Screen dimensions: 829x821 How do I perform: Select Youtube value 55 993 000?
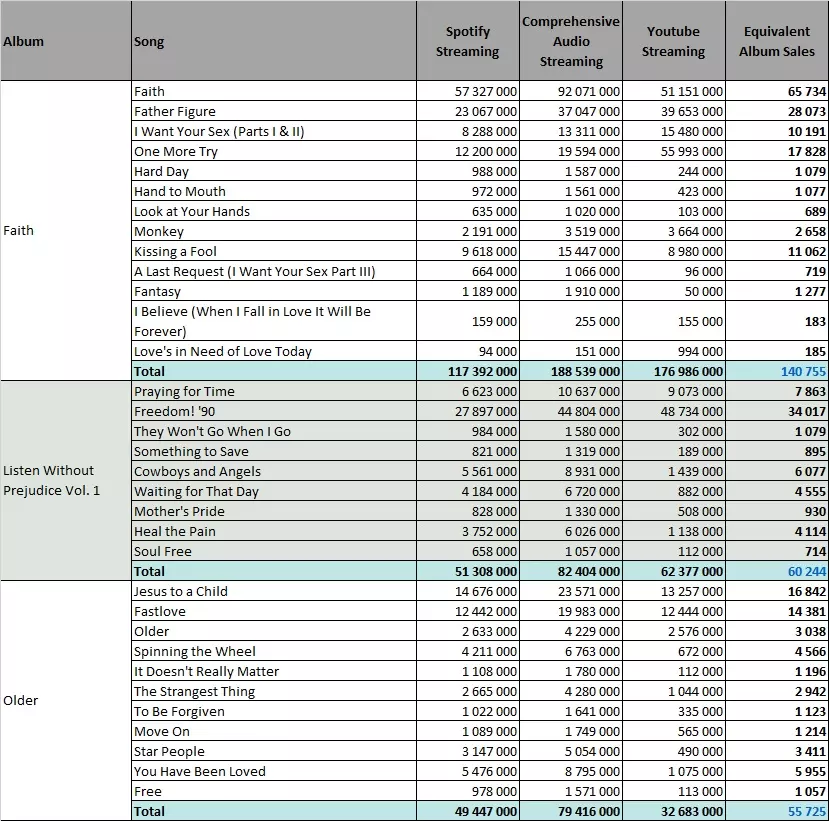coord(674,151)
